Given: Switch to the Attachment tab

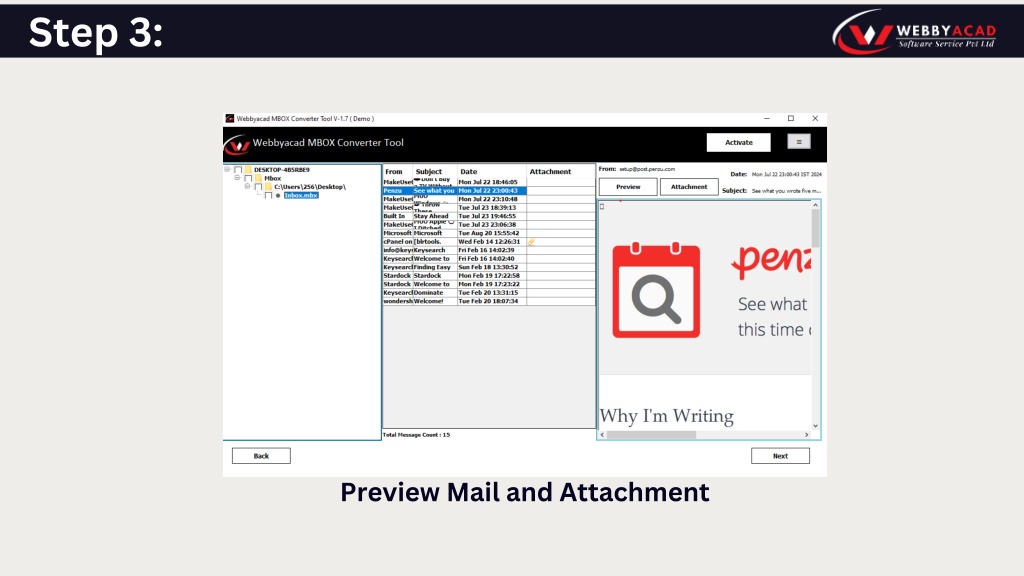Looking at the screenshot, I should 689,187.
